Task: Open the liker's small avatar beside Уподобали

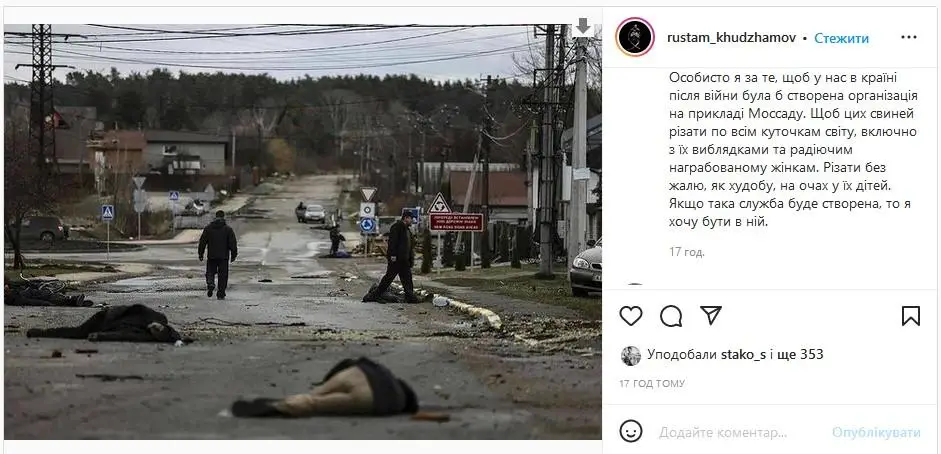Action: (631, 356)
